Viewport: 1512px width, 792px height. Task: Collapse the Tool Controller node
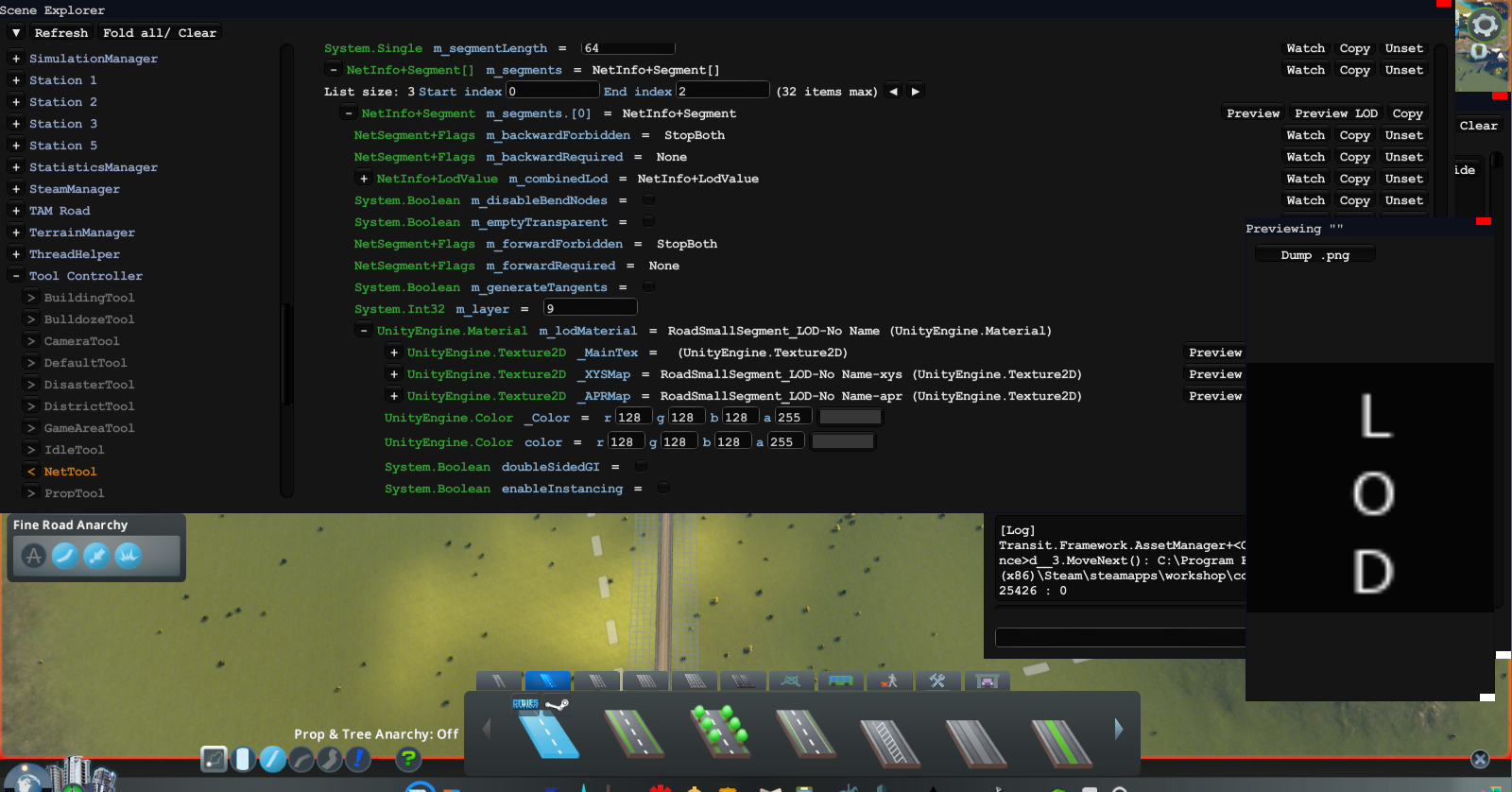point(15,276)
